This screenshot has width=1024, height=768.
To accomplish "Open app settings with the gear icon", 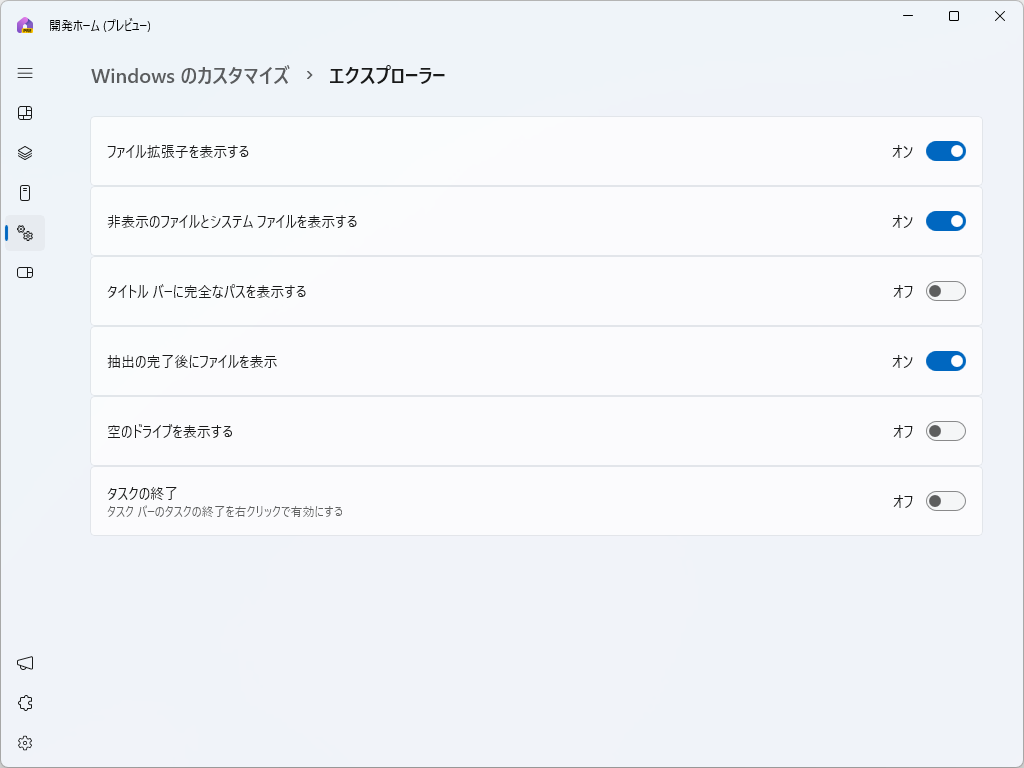I will pos(25,742).
